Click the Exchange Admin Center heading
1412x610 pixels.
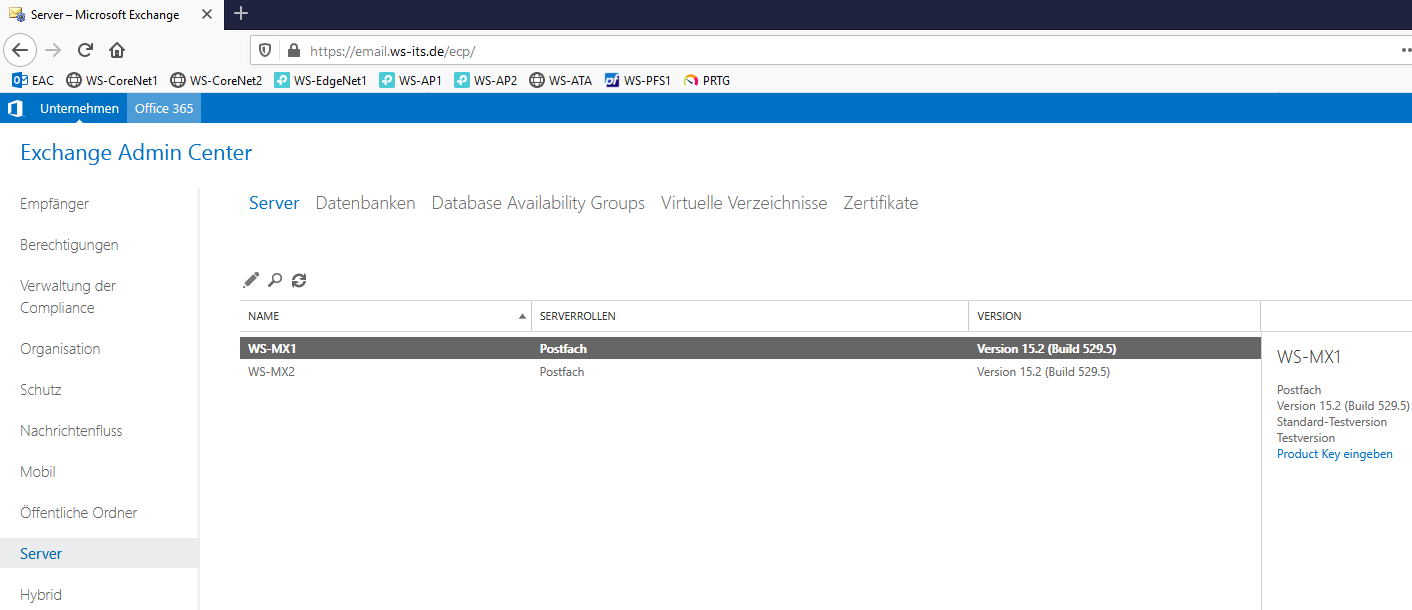(136, 153)
